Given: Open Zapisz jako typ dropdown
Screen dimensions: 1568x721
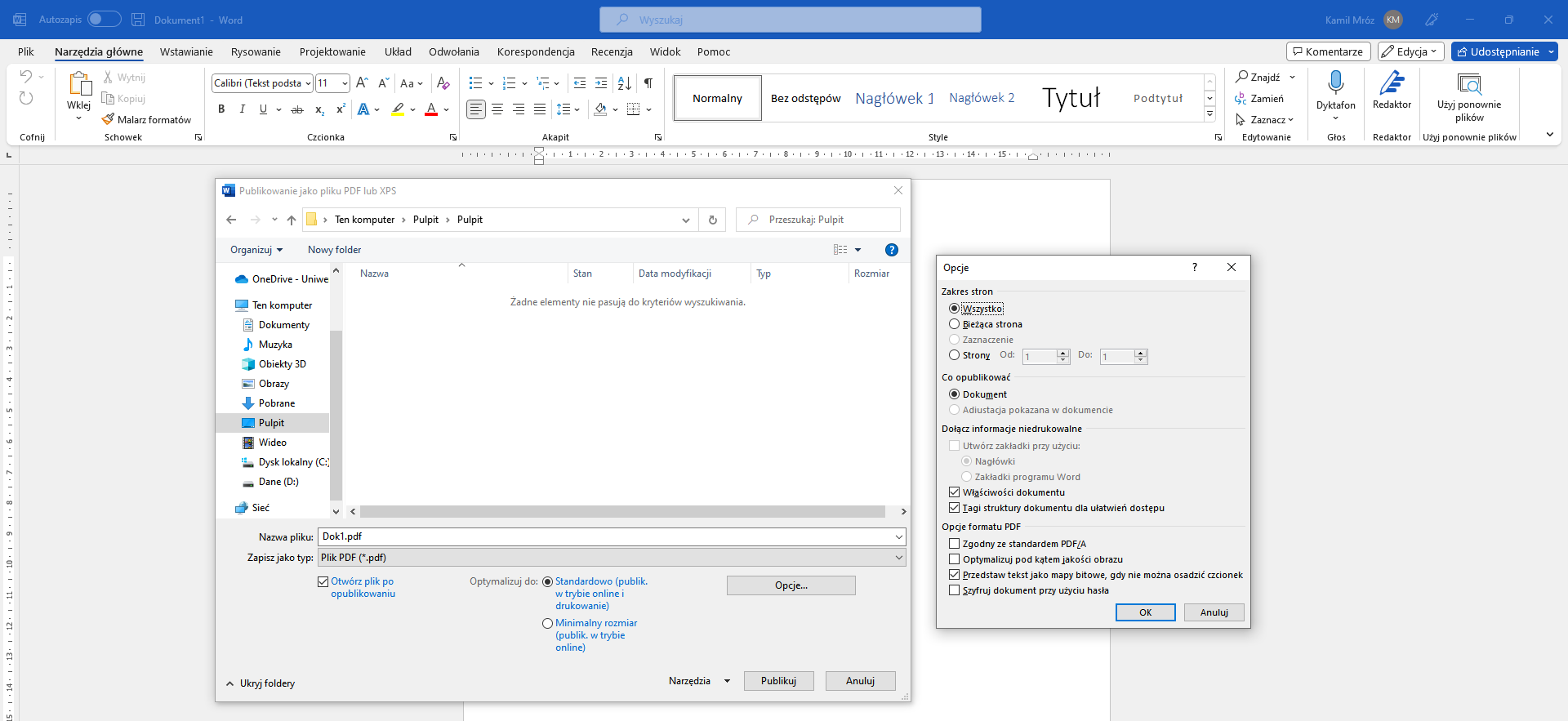Looking at the screenshot, I should pos(898,558).
